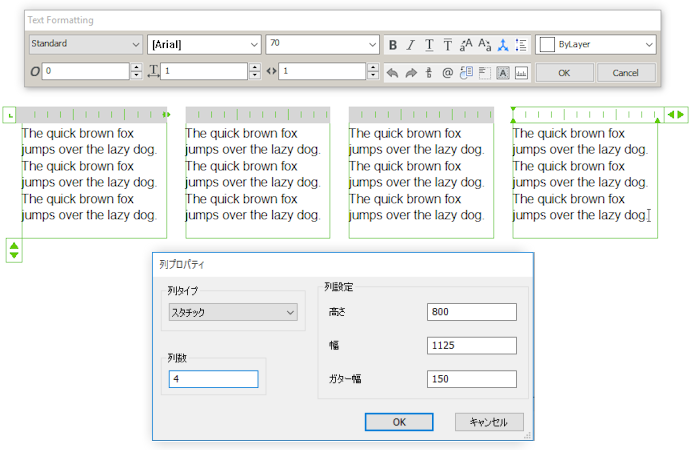The height and width of the screenshot is (450, 691).
Task: Click the resize grip of 列プロパティ dialog
Action: [528, 435]
